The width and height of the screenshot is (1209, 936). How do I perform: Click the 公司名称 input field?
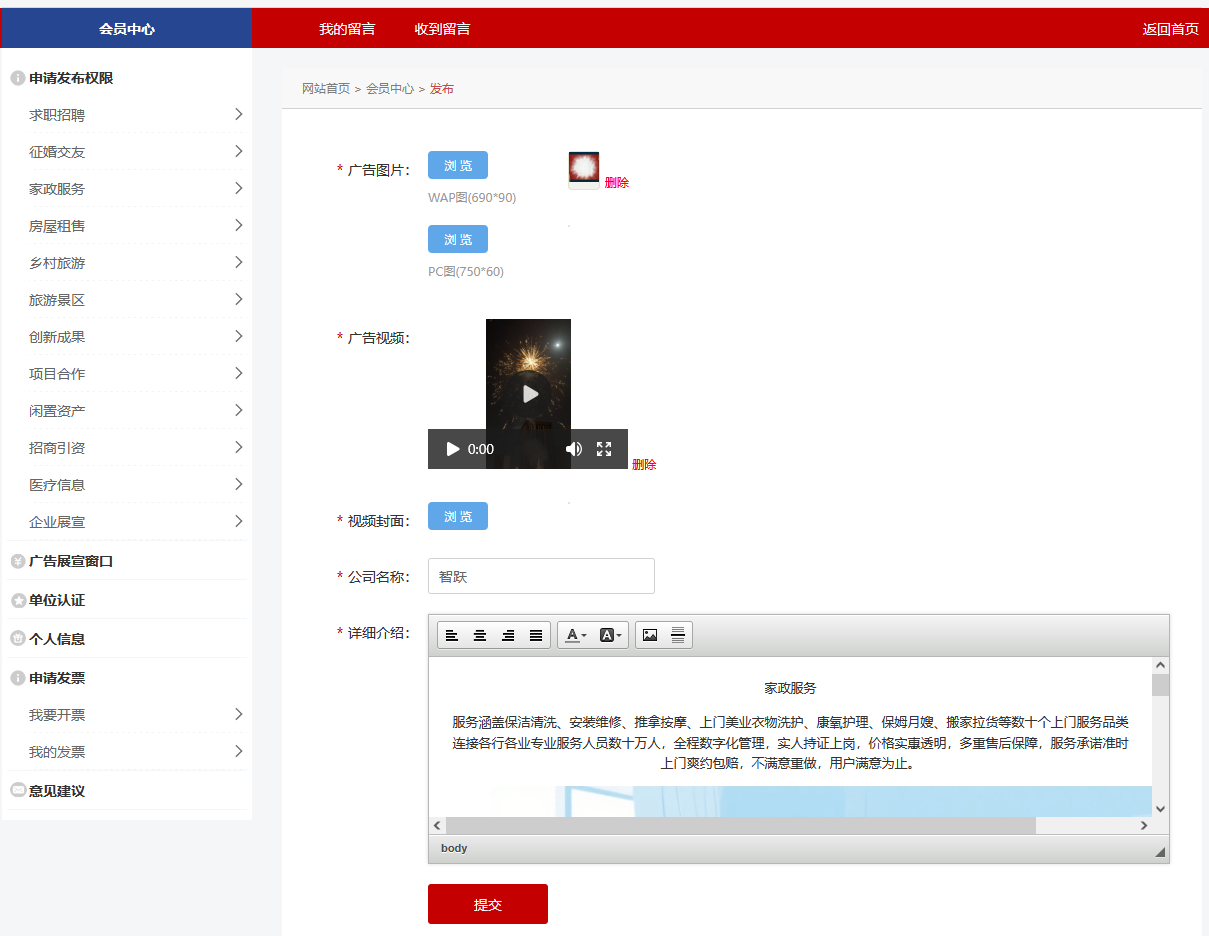point(541,576)
